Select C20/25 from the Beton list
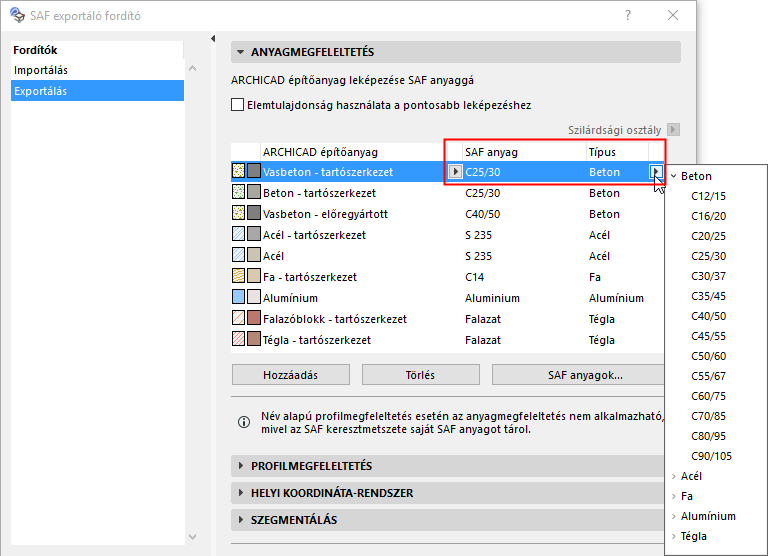The height and width of the screenshot is (556, 768). pyautogui.click(x=708, y=236)
